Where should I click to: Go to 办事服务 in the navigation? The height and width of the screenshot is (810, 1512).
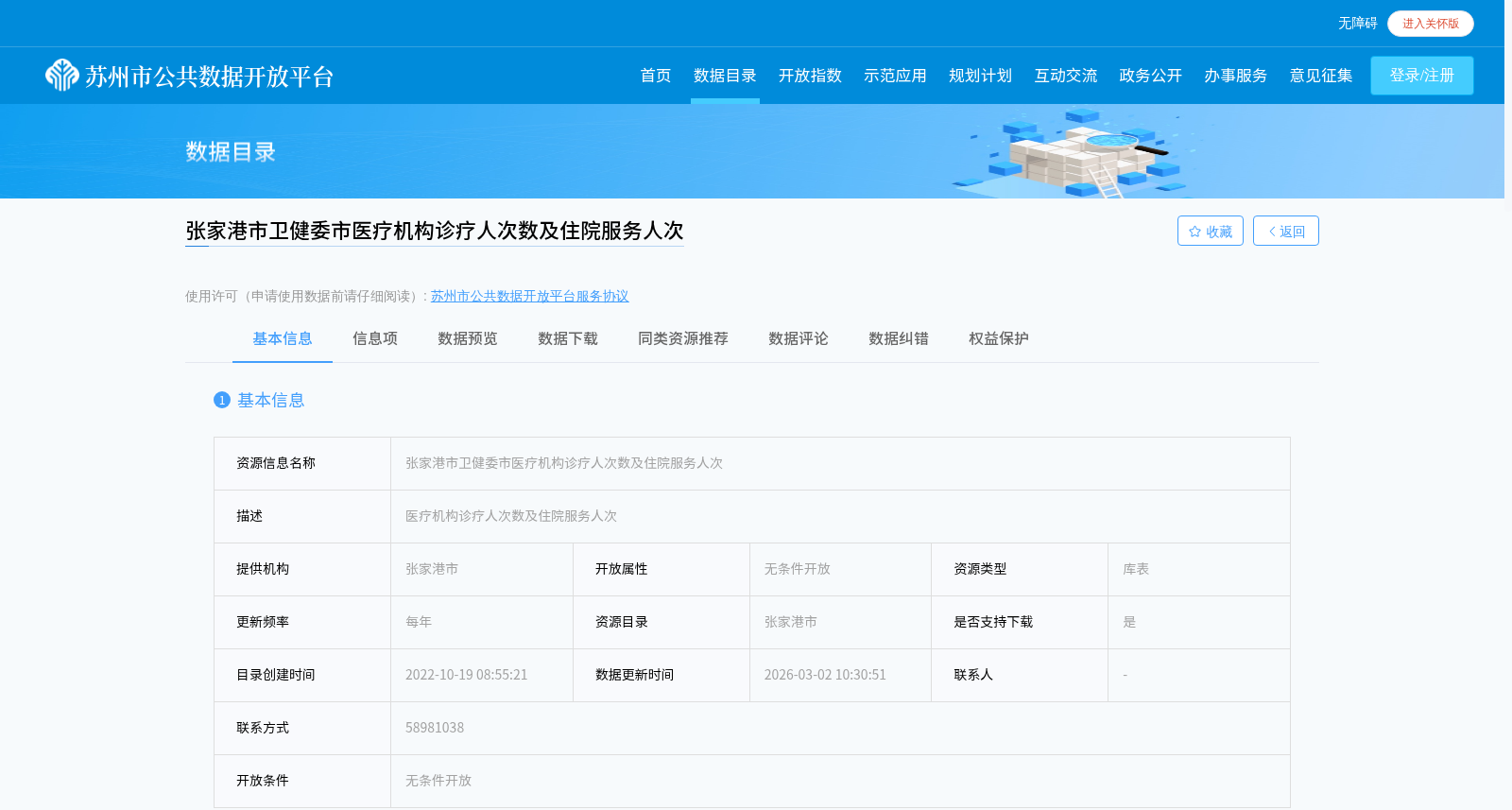[x=1235, y=76]
